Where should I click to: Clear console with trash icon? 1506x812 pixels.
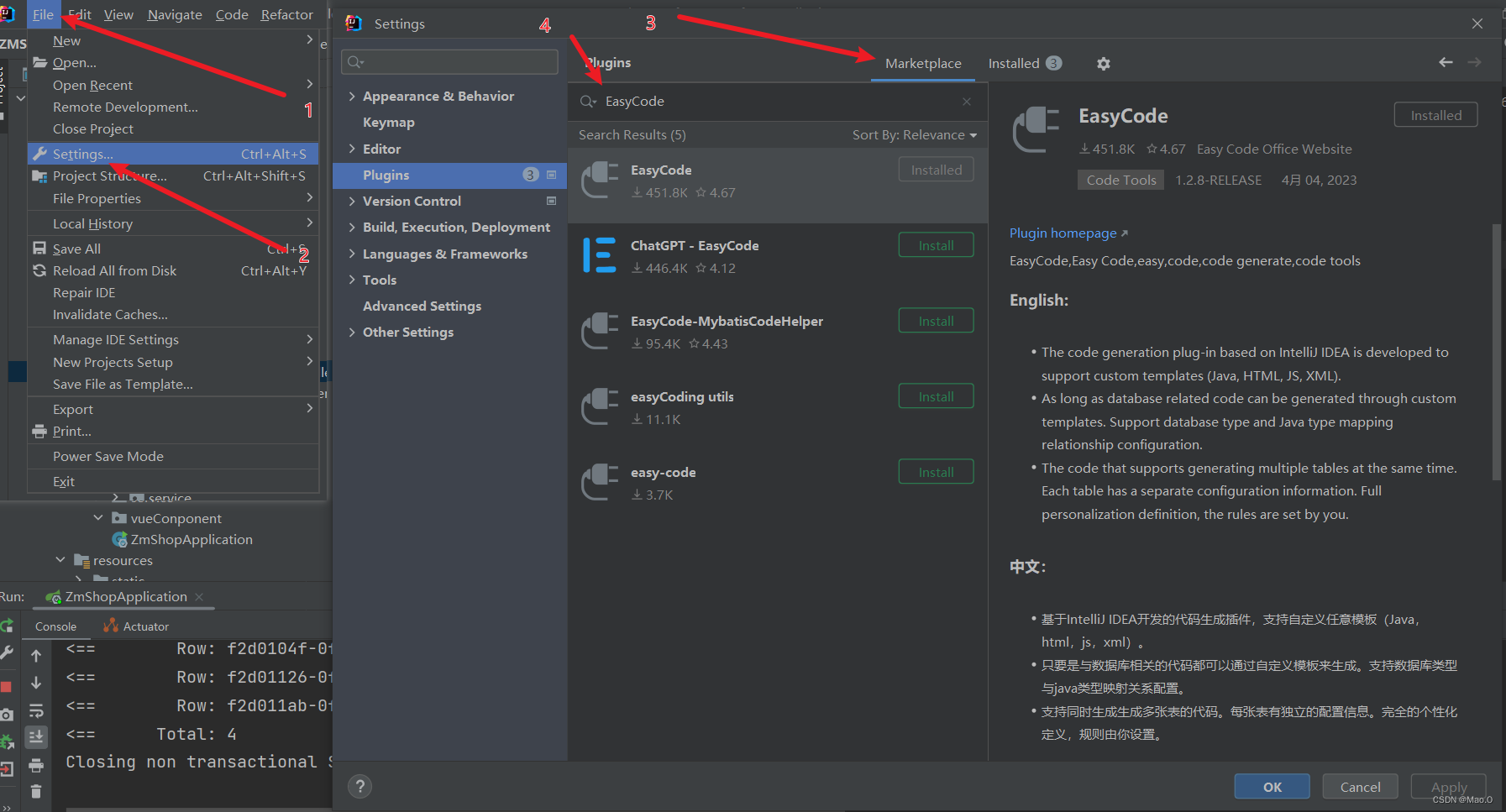[36, 791]
